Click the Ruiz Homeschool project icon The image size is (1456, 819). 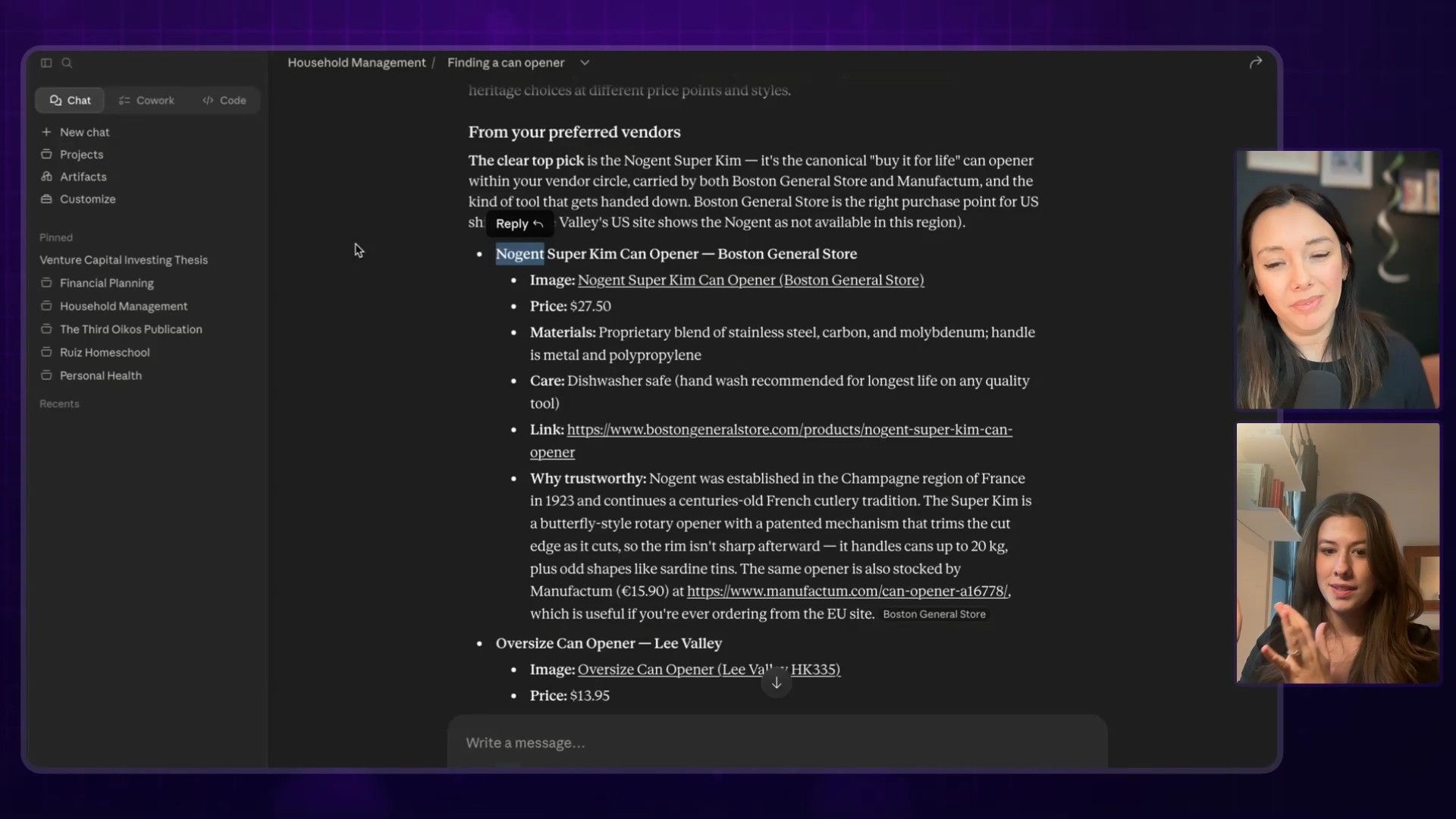pos(46,353)
